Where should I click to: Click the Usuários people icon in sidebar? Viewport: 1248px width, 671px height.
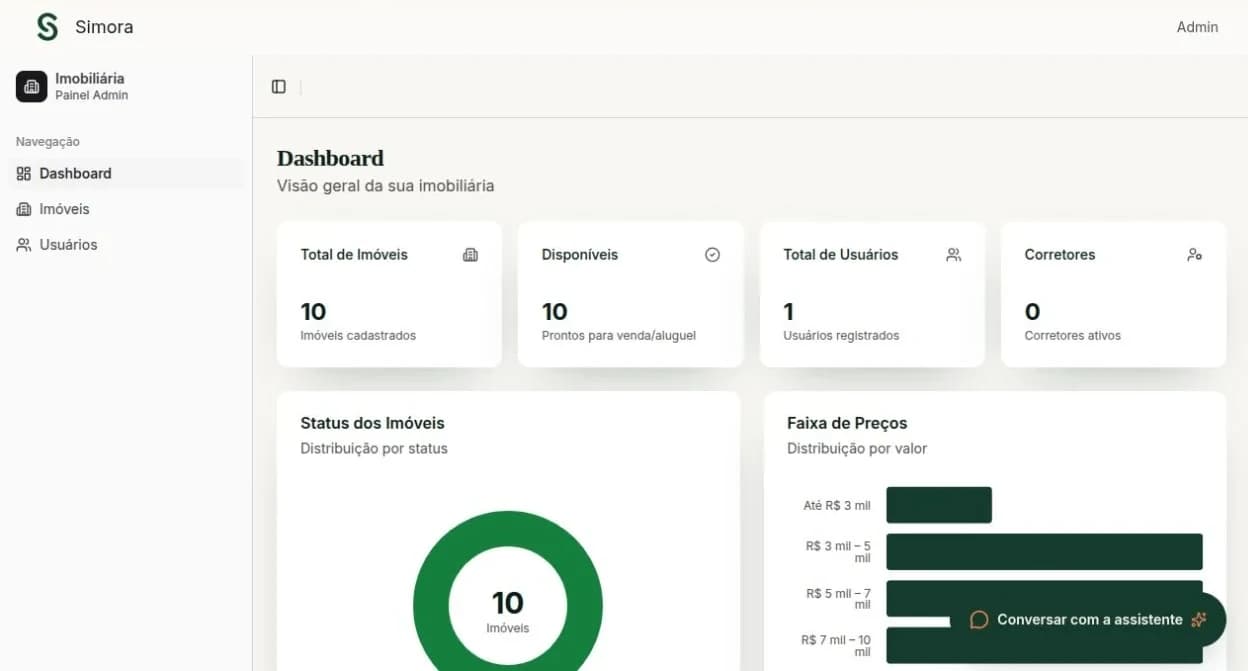24,245
